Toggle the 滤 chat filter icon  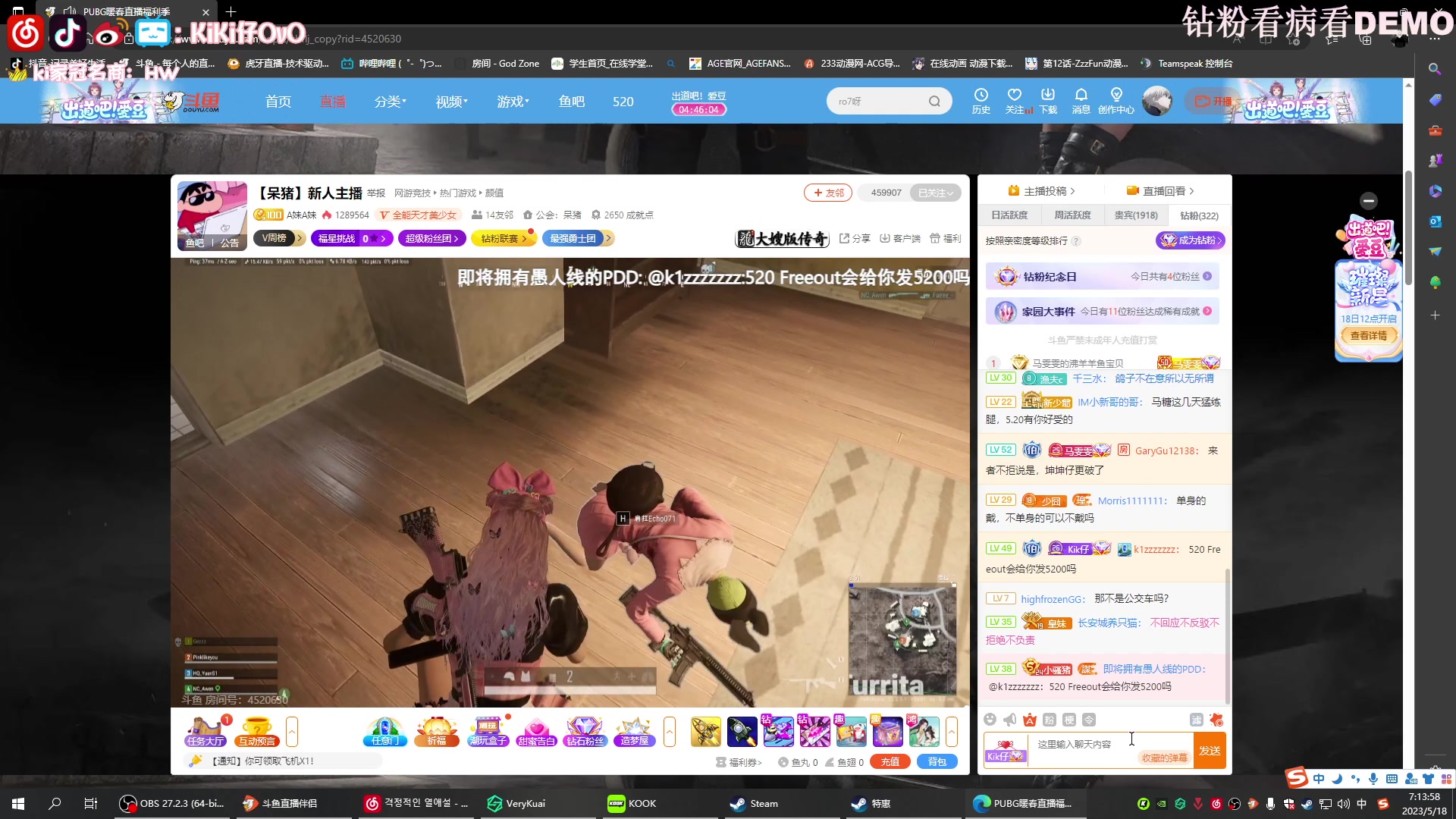click(1197, 720)
